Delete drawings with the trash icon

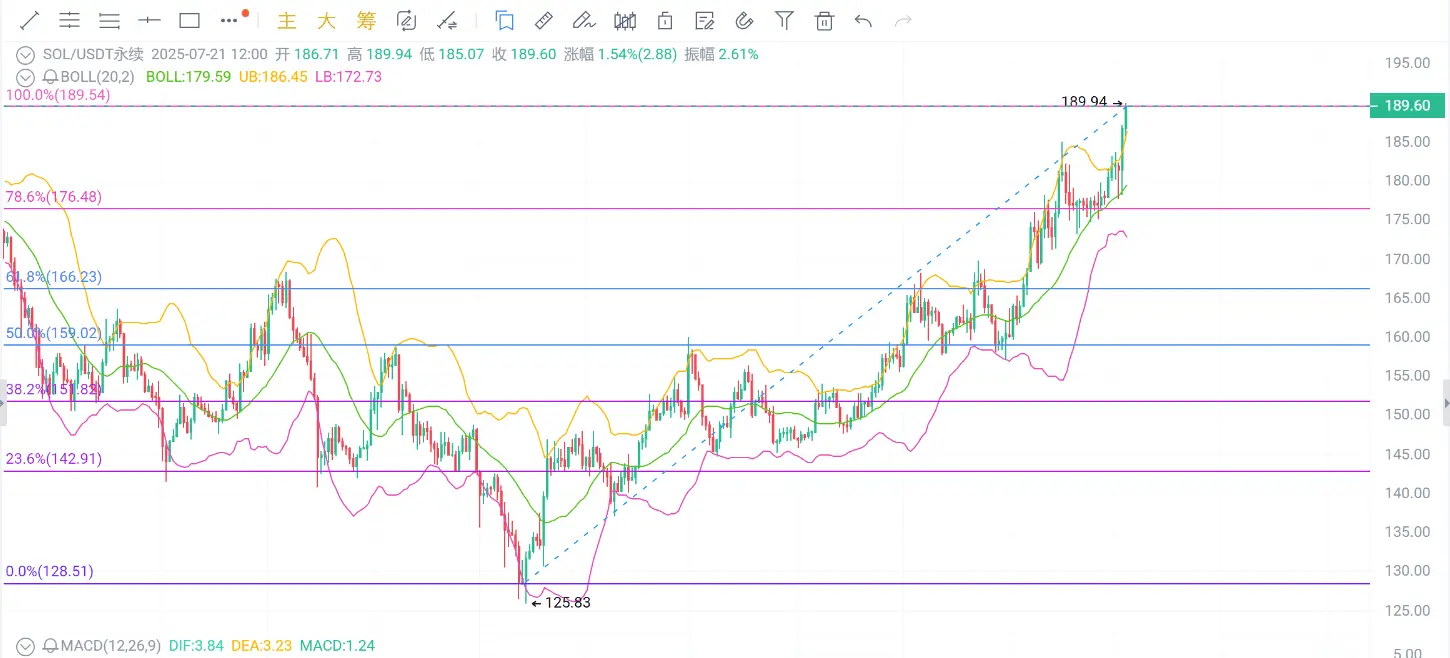824,20
